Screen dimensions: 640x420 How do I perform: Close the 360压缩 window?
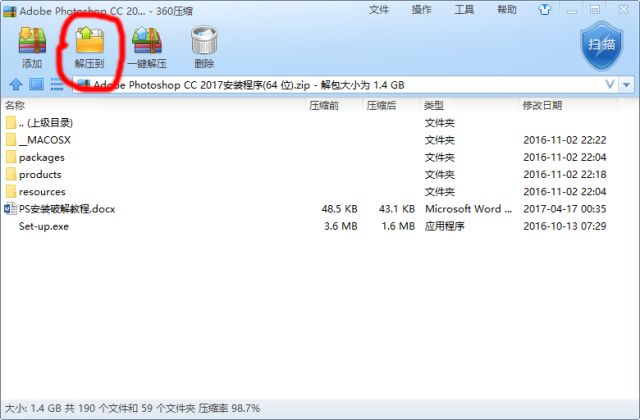623,9
